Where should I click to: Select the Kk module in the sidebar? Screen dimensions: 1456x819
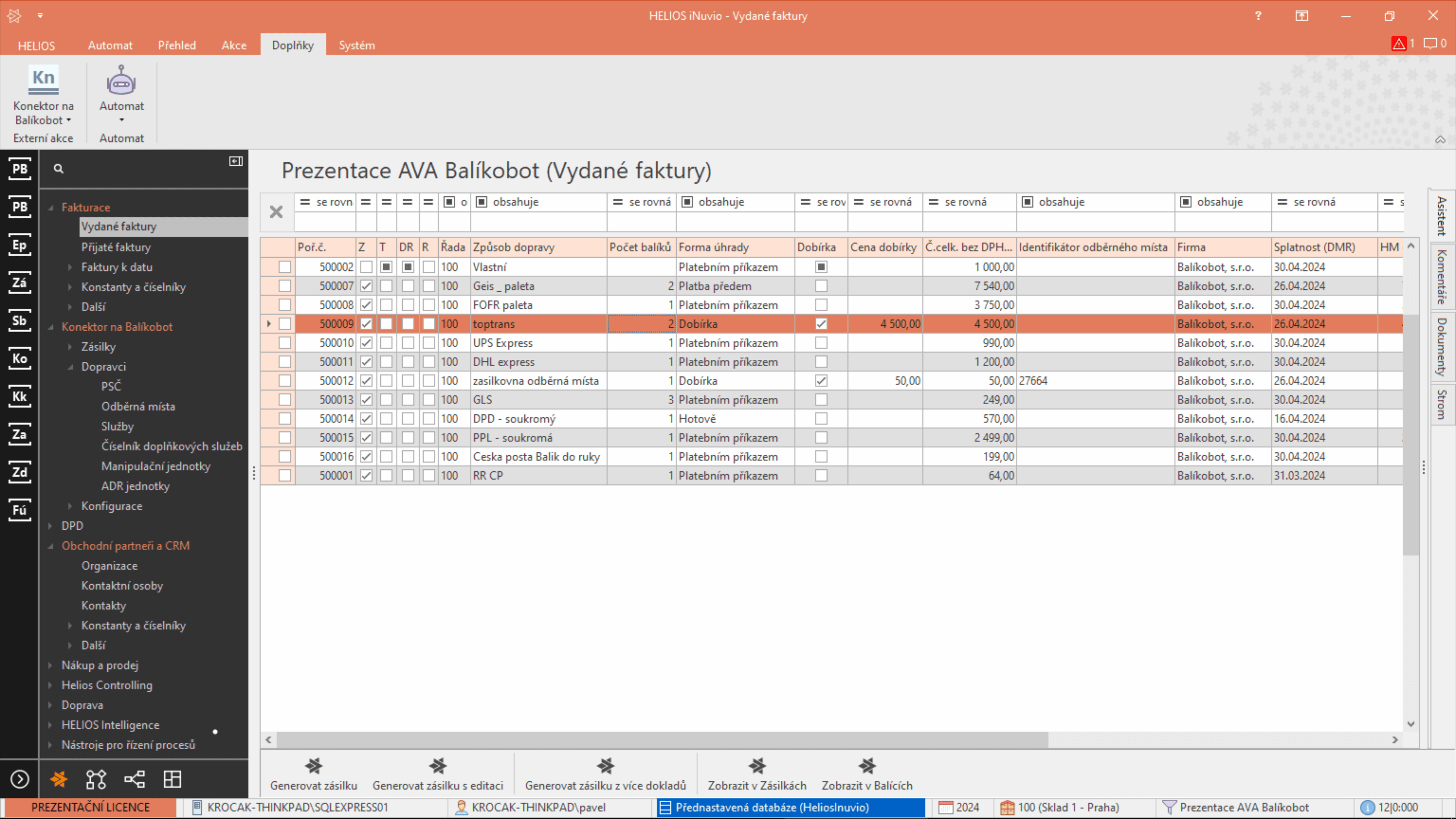[x=20, y=396]
